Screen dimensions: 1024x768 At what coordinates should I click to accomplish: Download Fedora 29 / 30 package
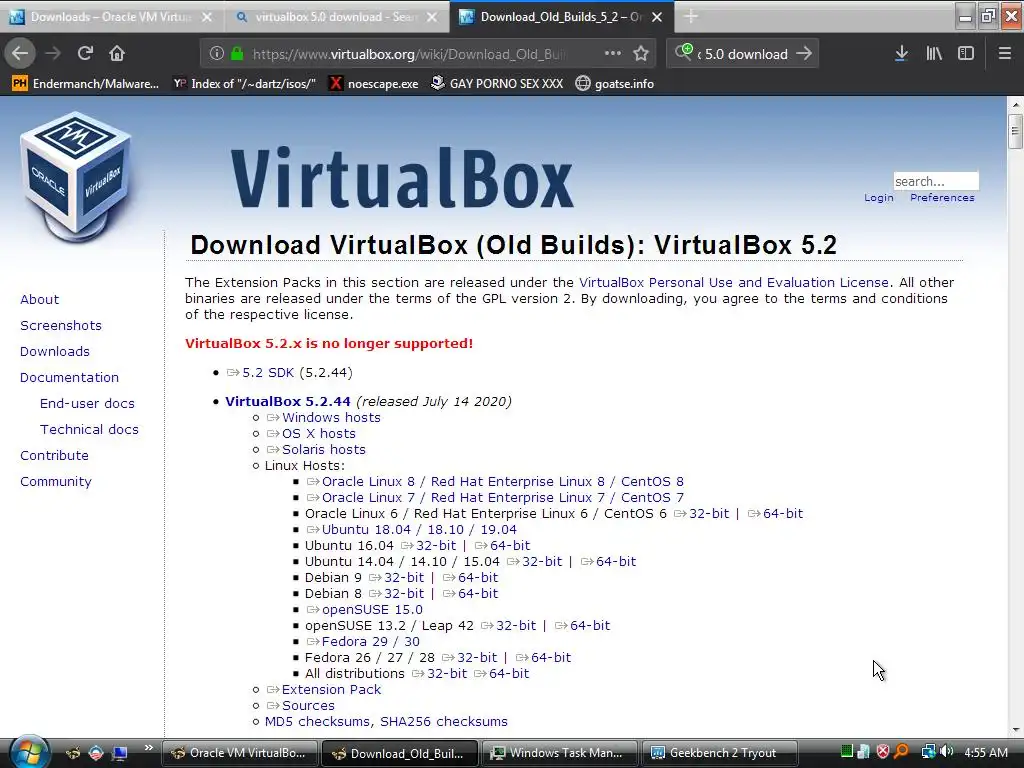370,641
